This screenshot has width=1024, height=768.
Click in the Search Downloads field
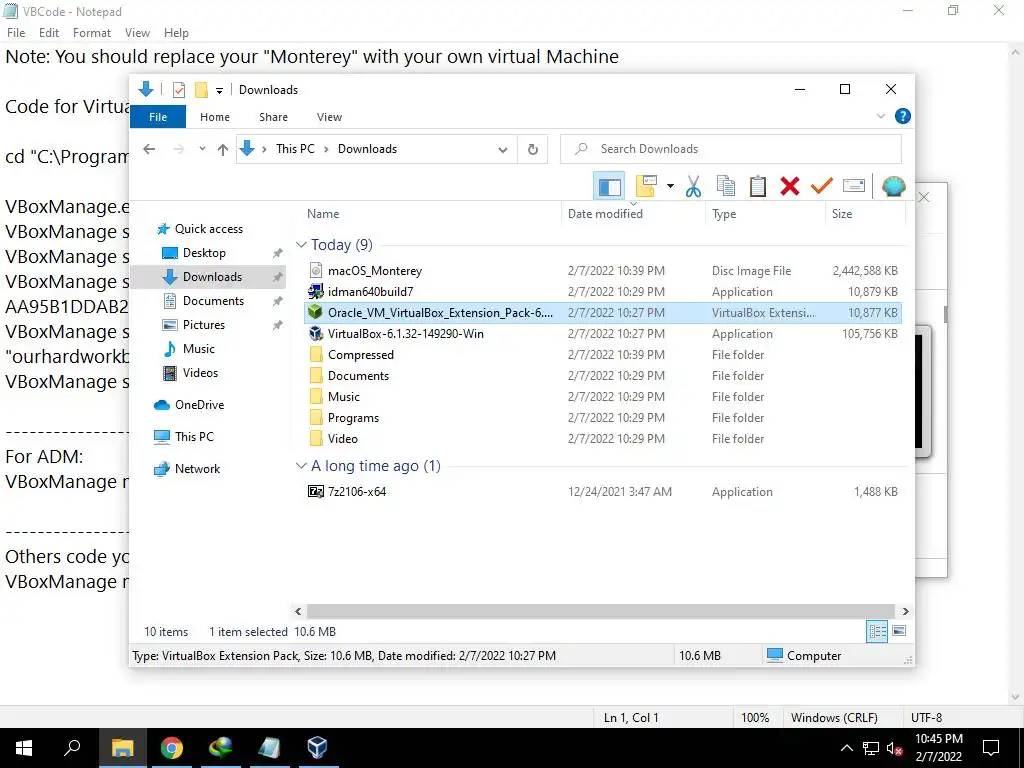tap(731, 150)
